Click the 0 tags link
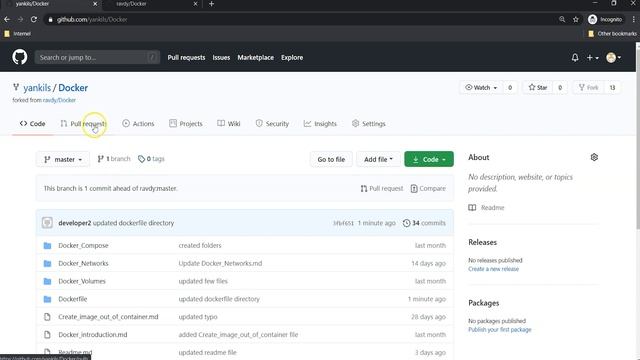The width and height of the screenshot is (640, 360). 151,159
